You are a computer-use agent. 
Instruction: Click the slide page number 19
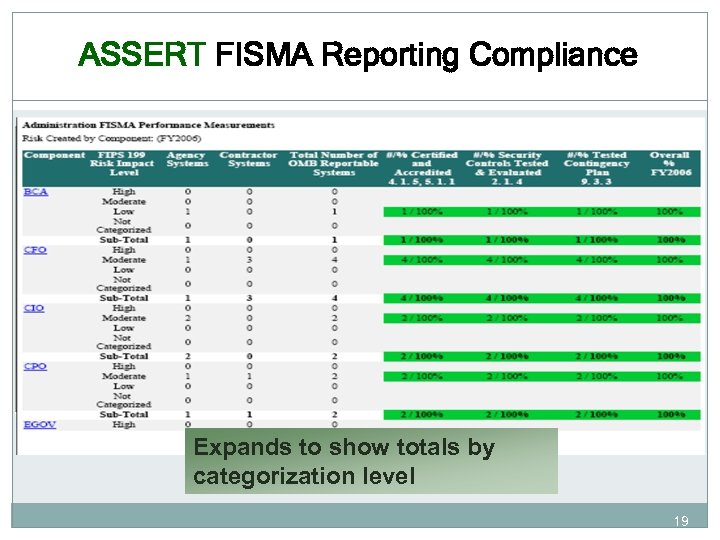681,521
